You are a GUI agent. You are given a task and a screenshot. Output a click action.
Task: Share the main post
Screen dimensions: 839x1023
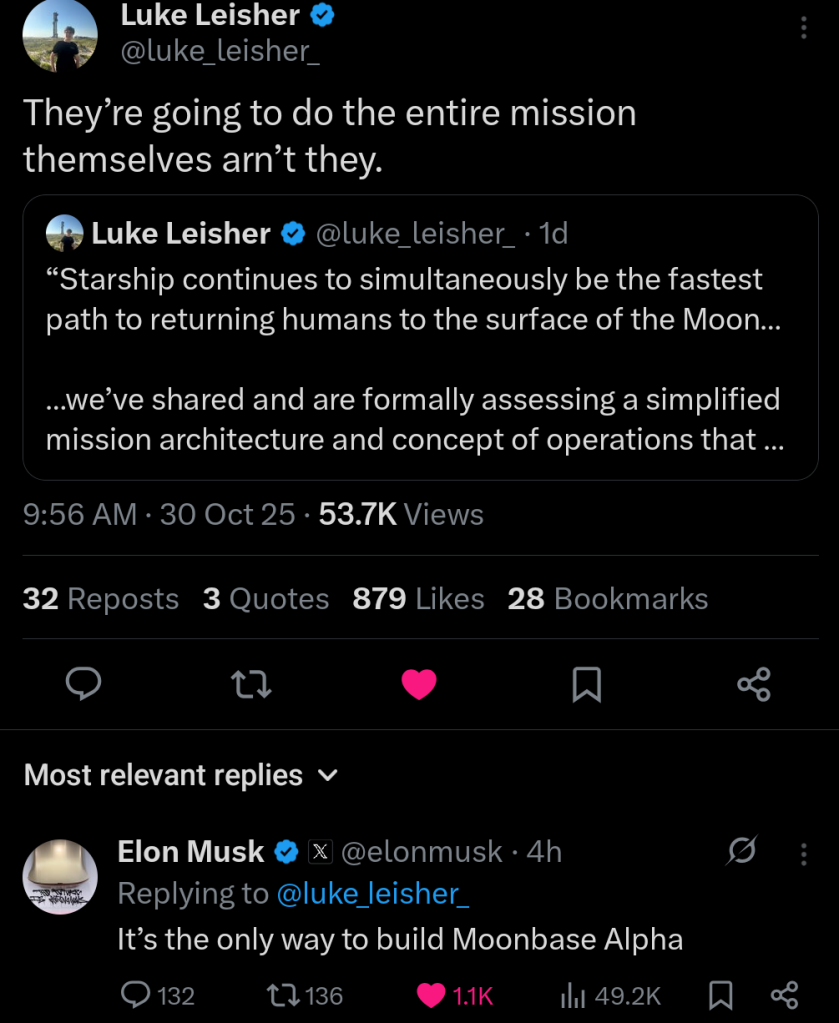[754, 684]
